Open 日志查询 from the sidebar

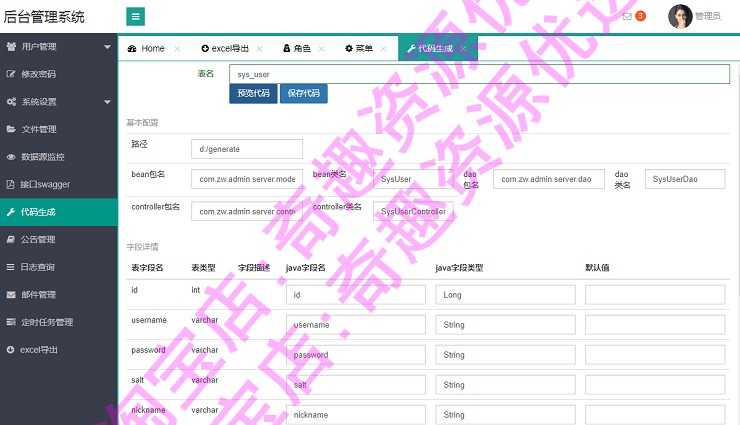tap(59, 267)
